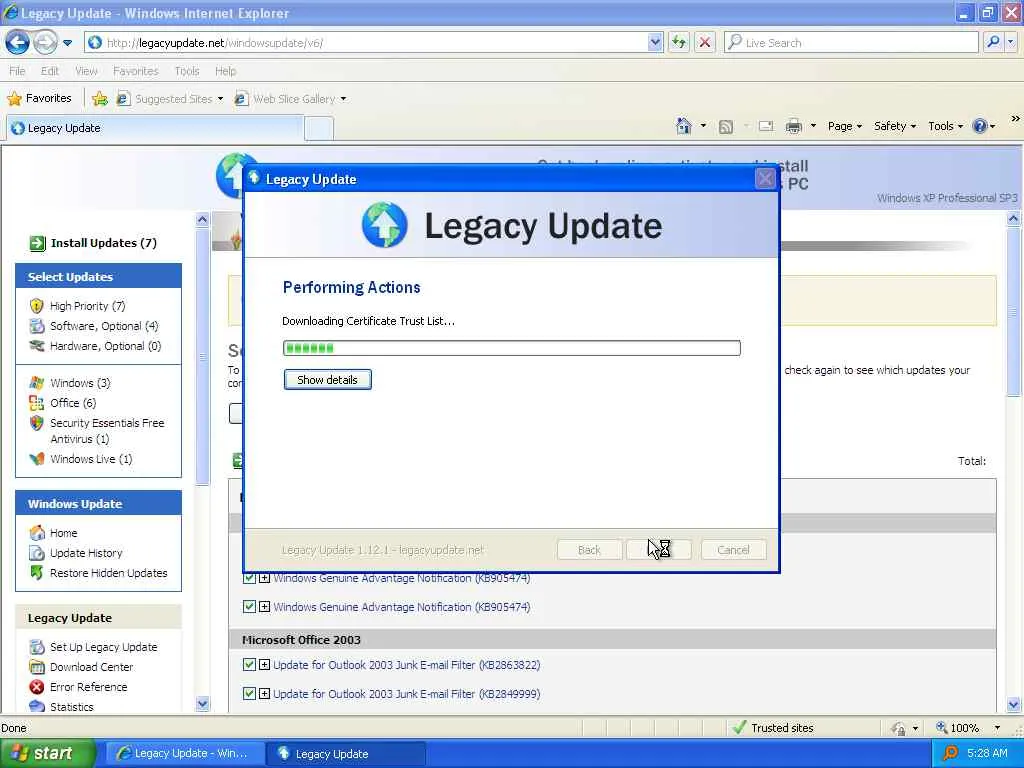Open the Help menu
Viewport: 1024px width, 768px height.
[225, 71]
